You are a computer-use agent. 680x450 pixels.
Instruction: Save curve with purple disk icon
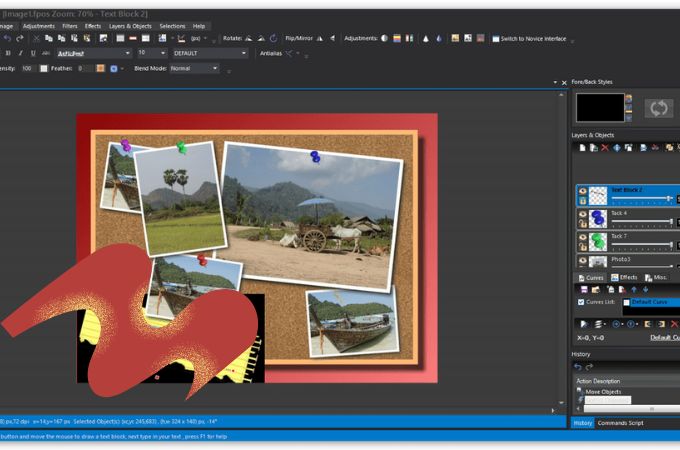pyautogui.click(x=584, y=289)
